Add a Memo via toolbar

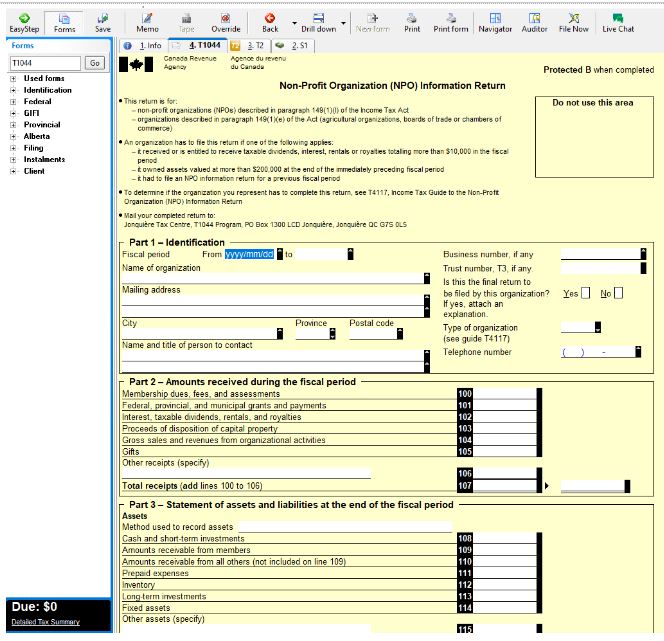[147, 23]
